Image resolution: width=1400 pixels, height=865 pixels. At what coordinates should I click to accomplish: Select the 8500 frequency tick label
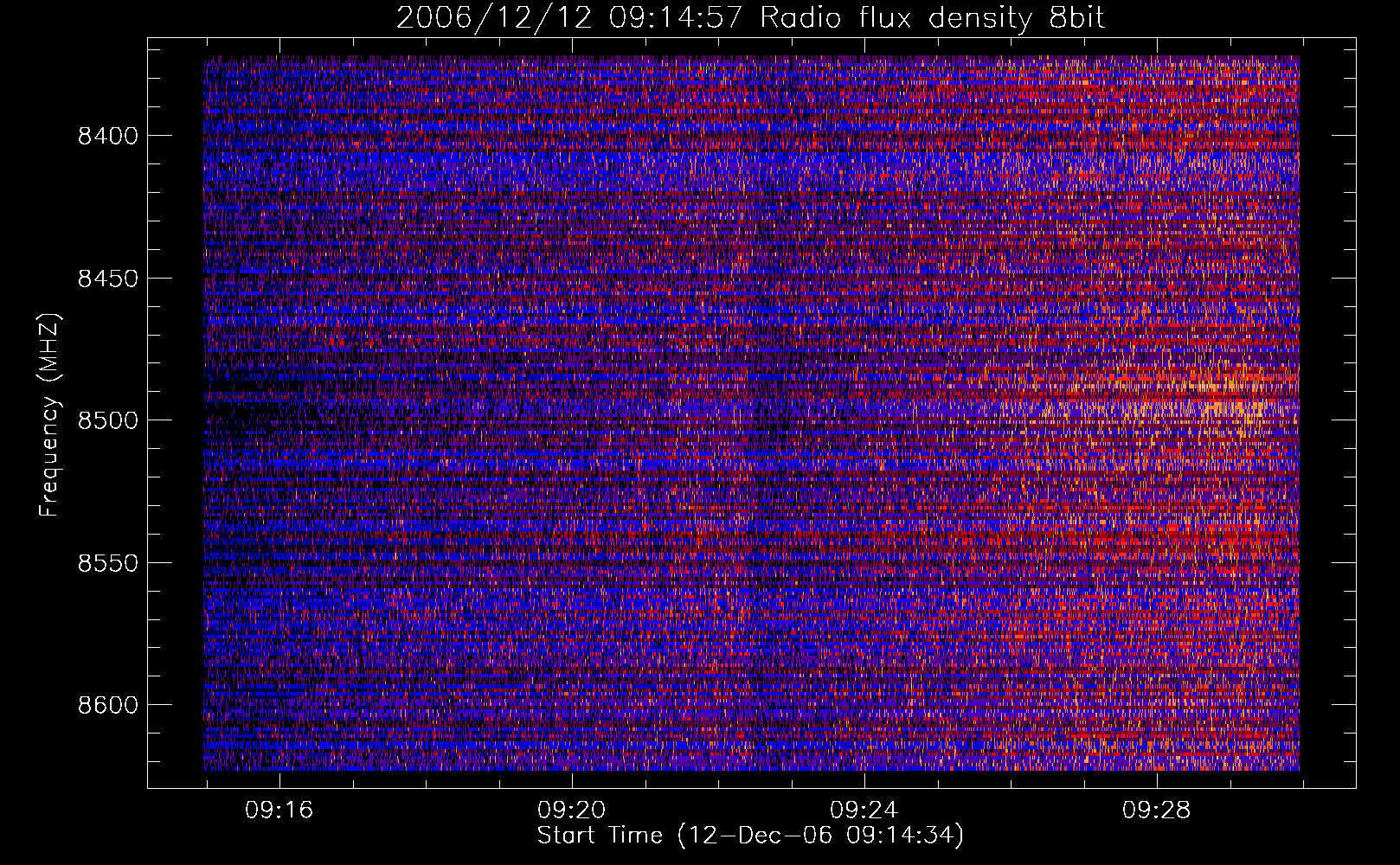click(107, 420)
